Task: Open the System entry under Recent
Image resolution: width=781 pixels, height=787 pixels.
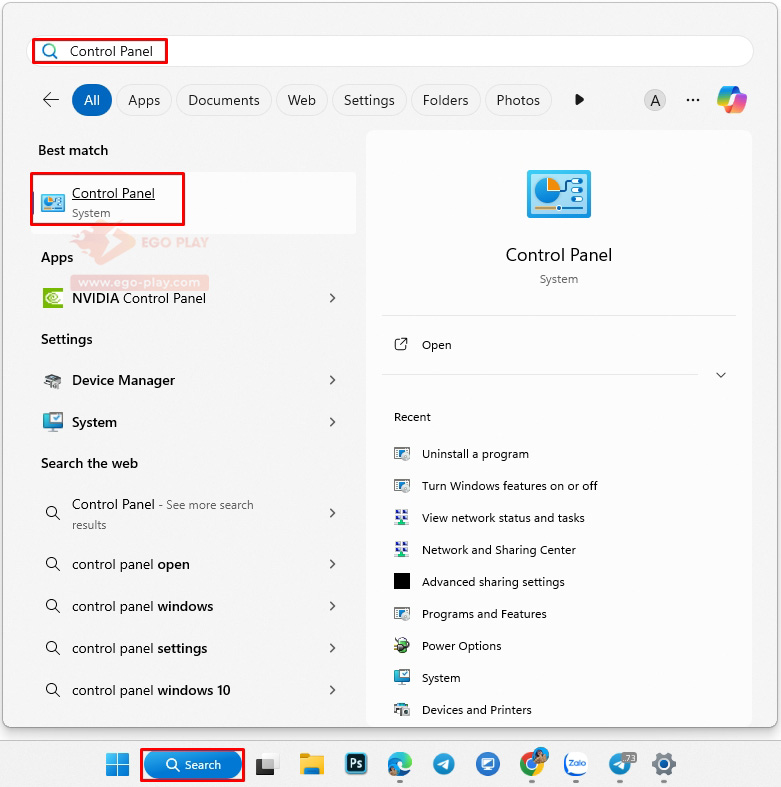Action: coord(441,678)
